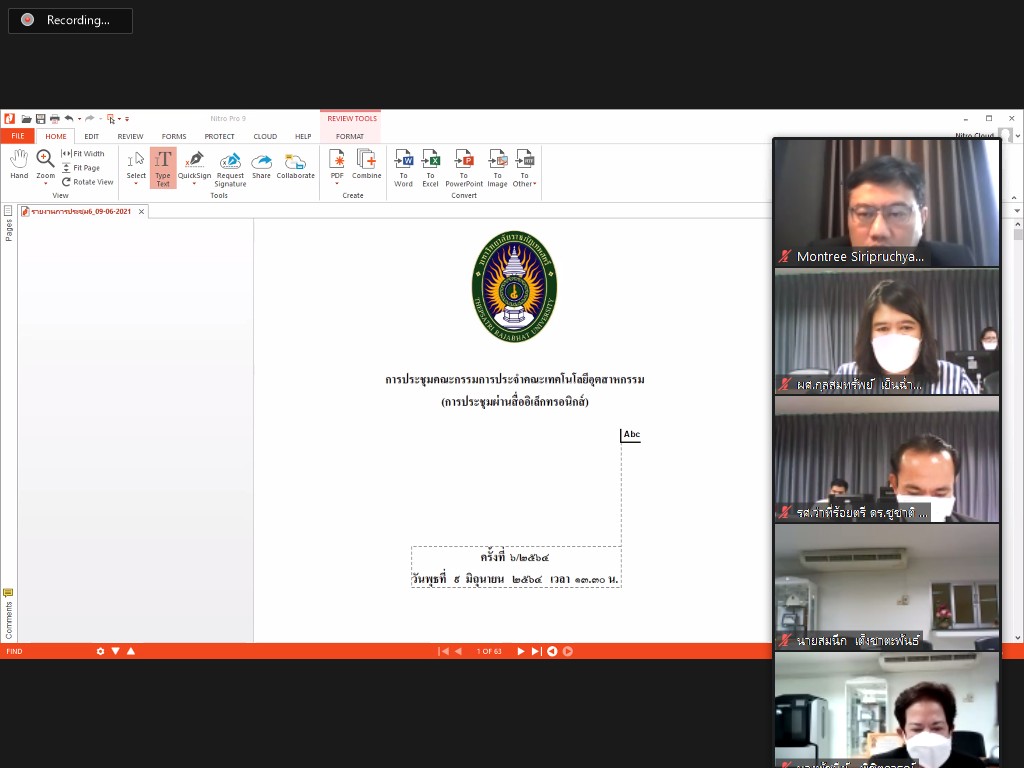Click the previous view round button
This screenshot has width=1024, height=768.
pos(552,651)
